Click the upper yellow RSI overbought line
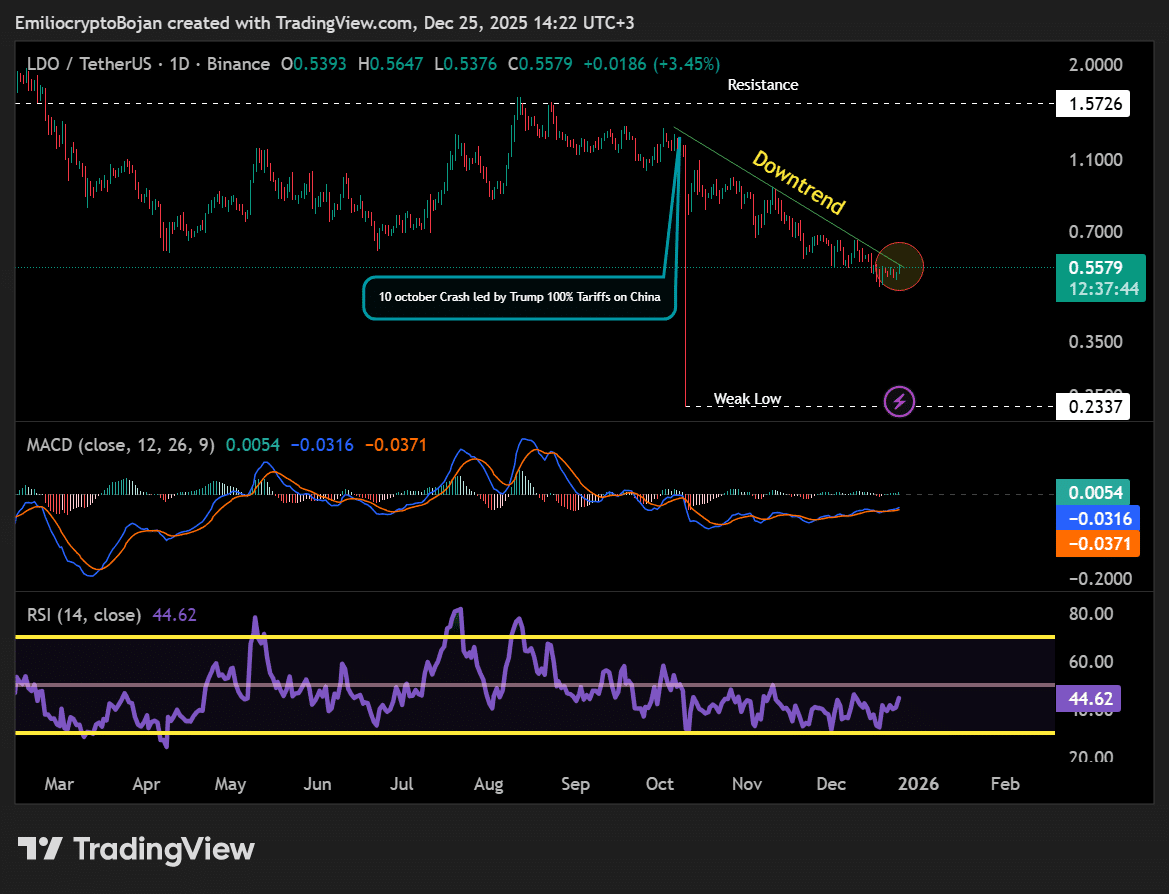The height and width of the screenshot is (894, 1169). (x=535, y=637)
